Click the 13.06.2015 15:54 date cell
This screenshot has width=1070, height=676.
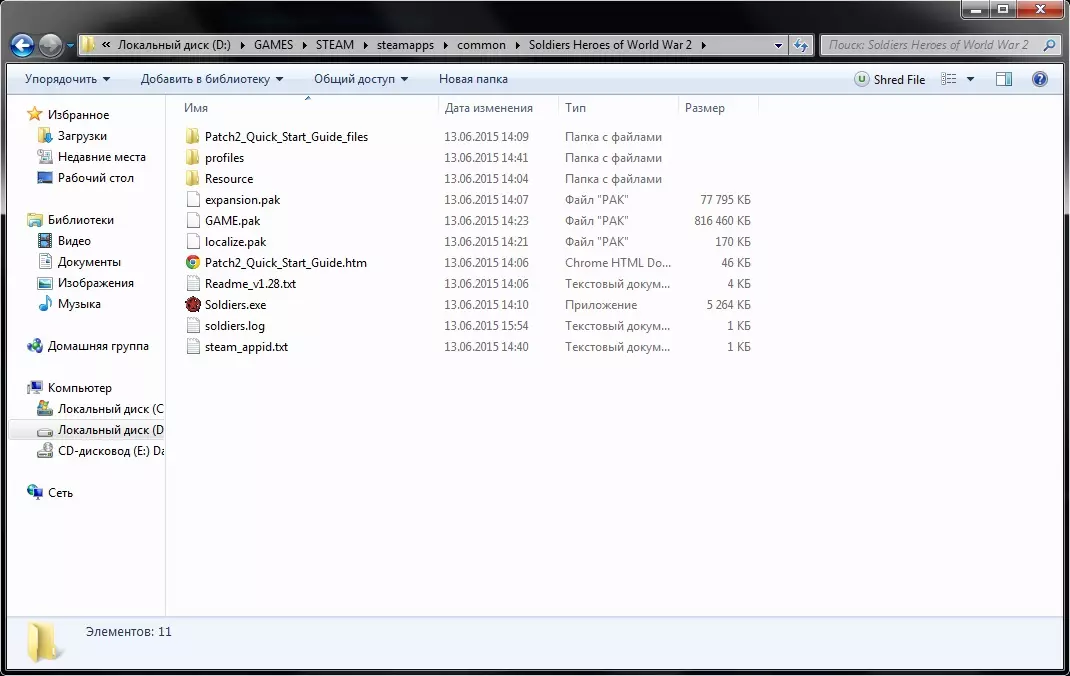click(x=486, y=326)
